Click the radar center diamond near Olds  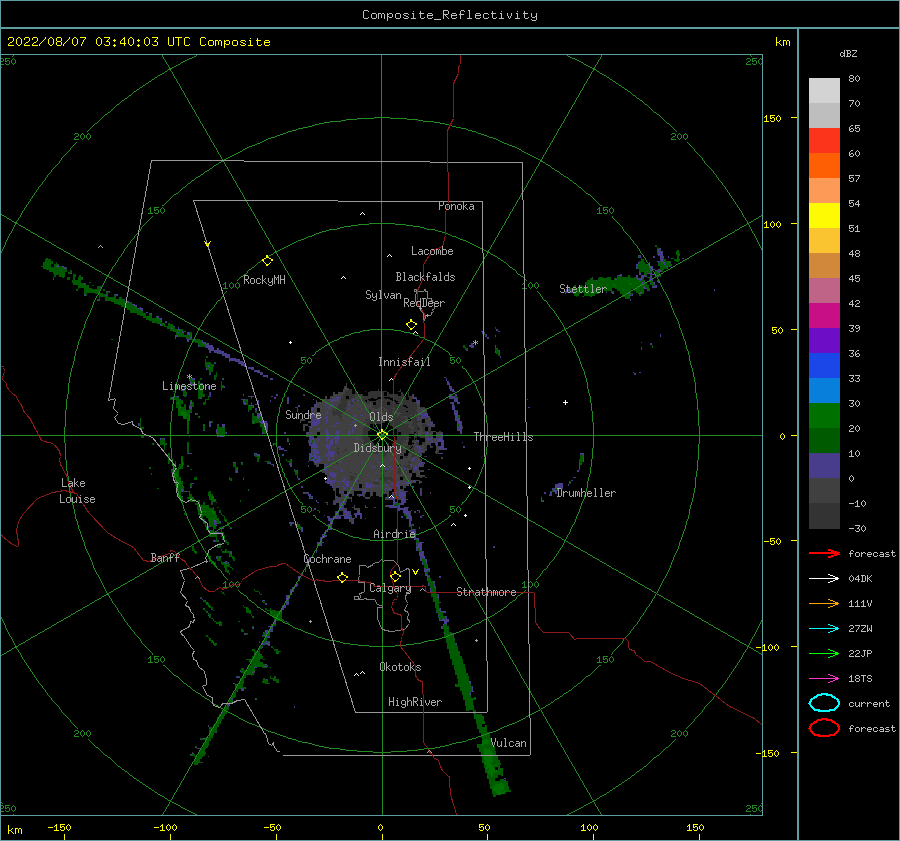[x=382, y=435]
